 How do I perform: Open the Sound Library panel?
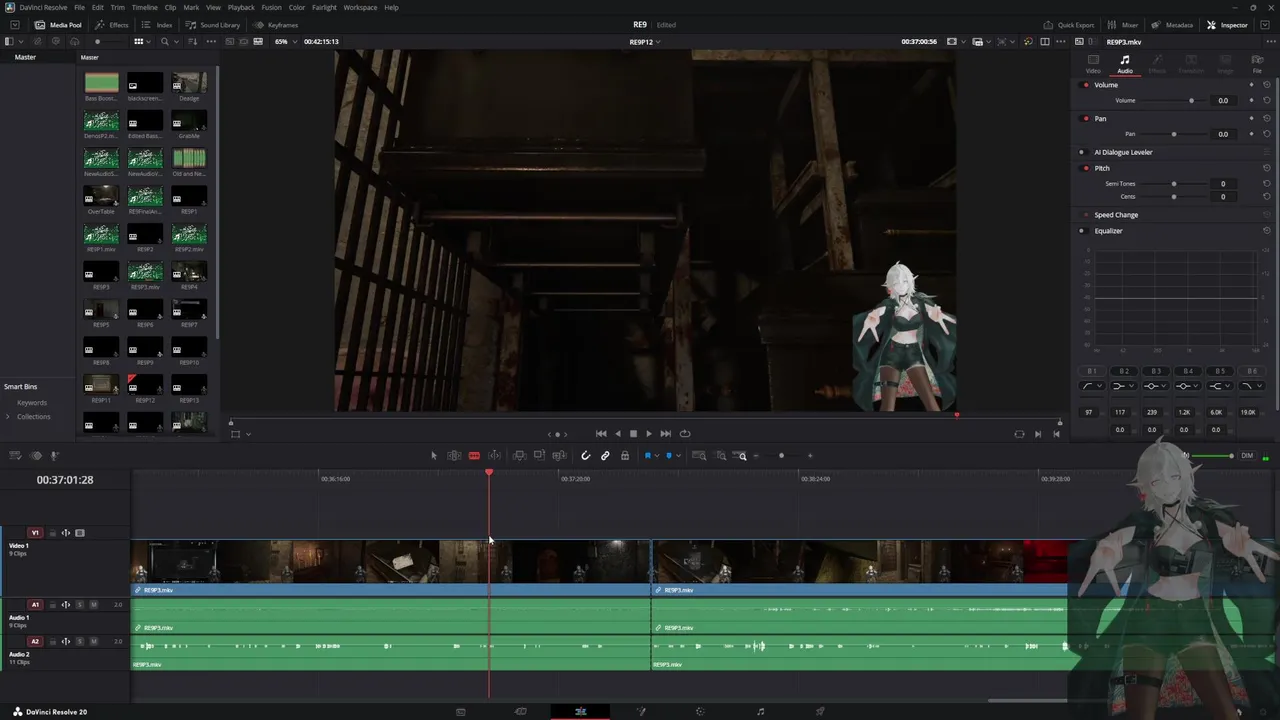[212, 25]
